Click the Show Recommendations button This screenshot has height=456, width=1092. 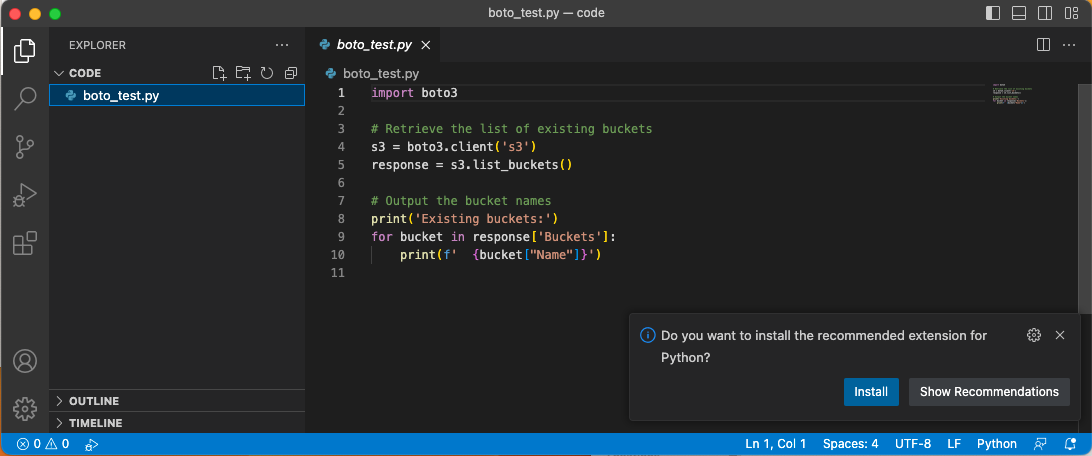coord(989,392)
